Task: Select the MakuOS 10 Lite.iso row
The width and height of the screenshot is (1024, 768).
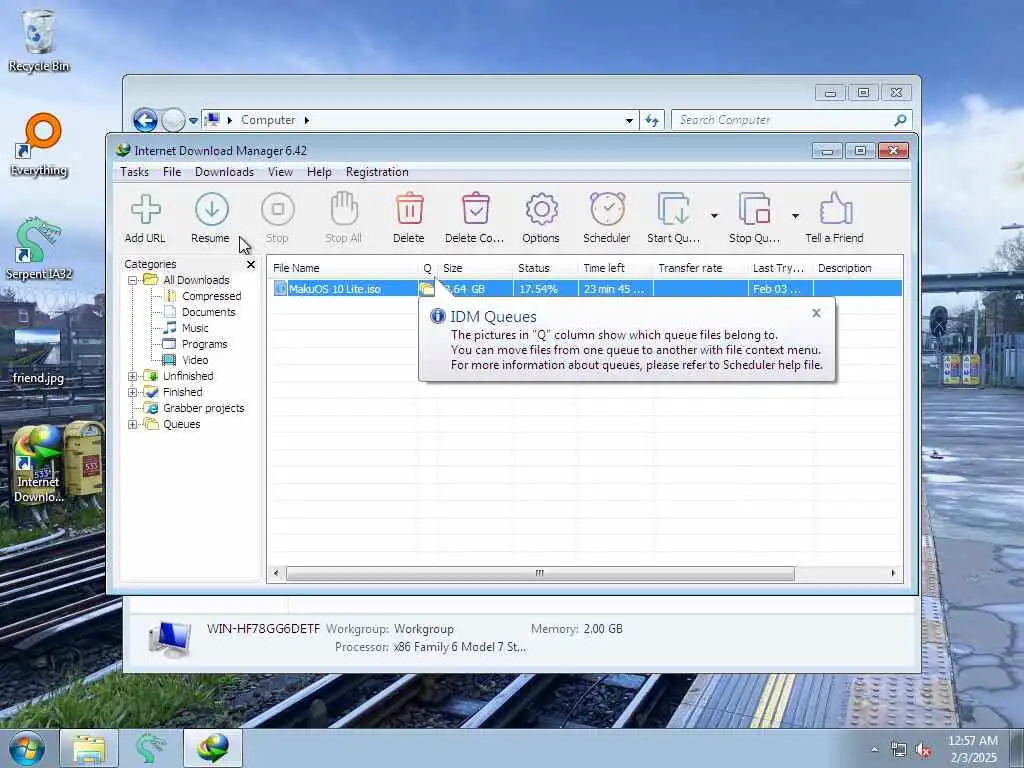Action: (x=586, y=289)
